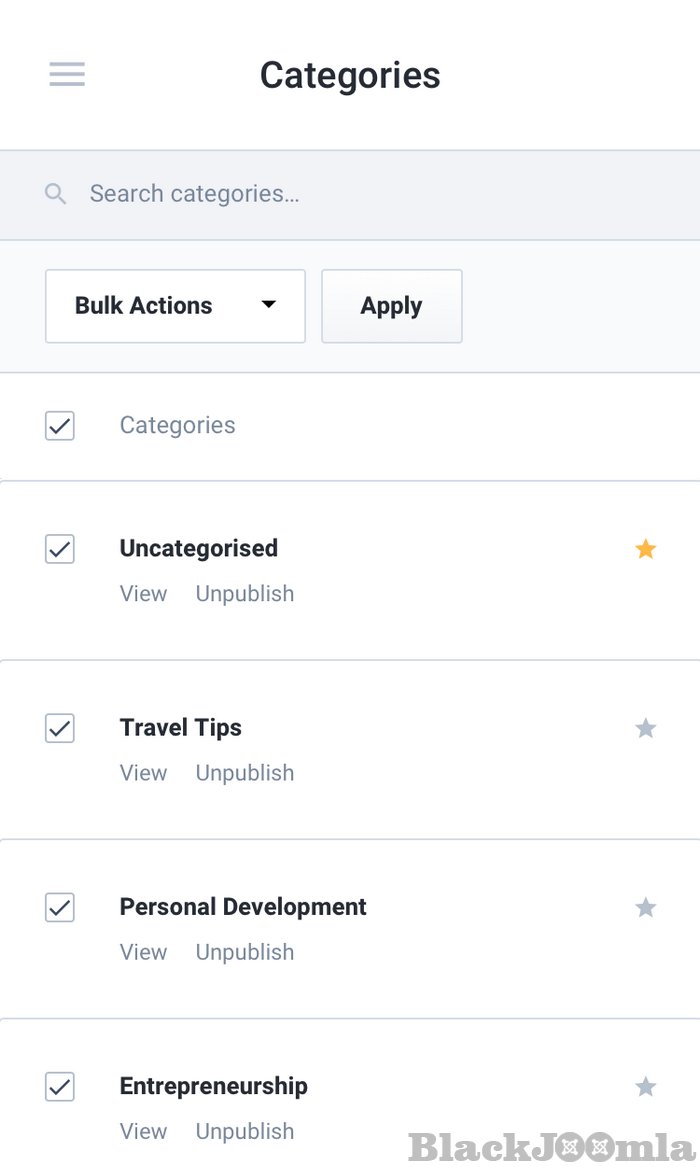The height and width of the screenshot is (1167, 700).
Task: Deselect the Entrepreneurship checkbox
Action: 59,1086
